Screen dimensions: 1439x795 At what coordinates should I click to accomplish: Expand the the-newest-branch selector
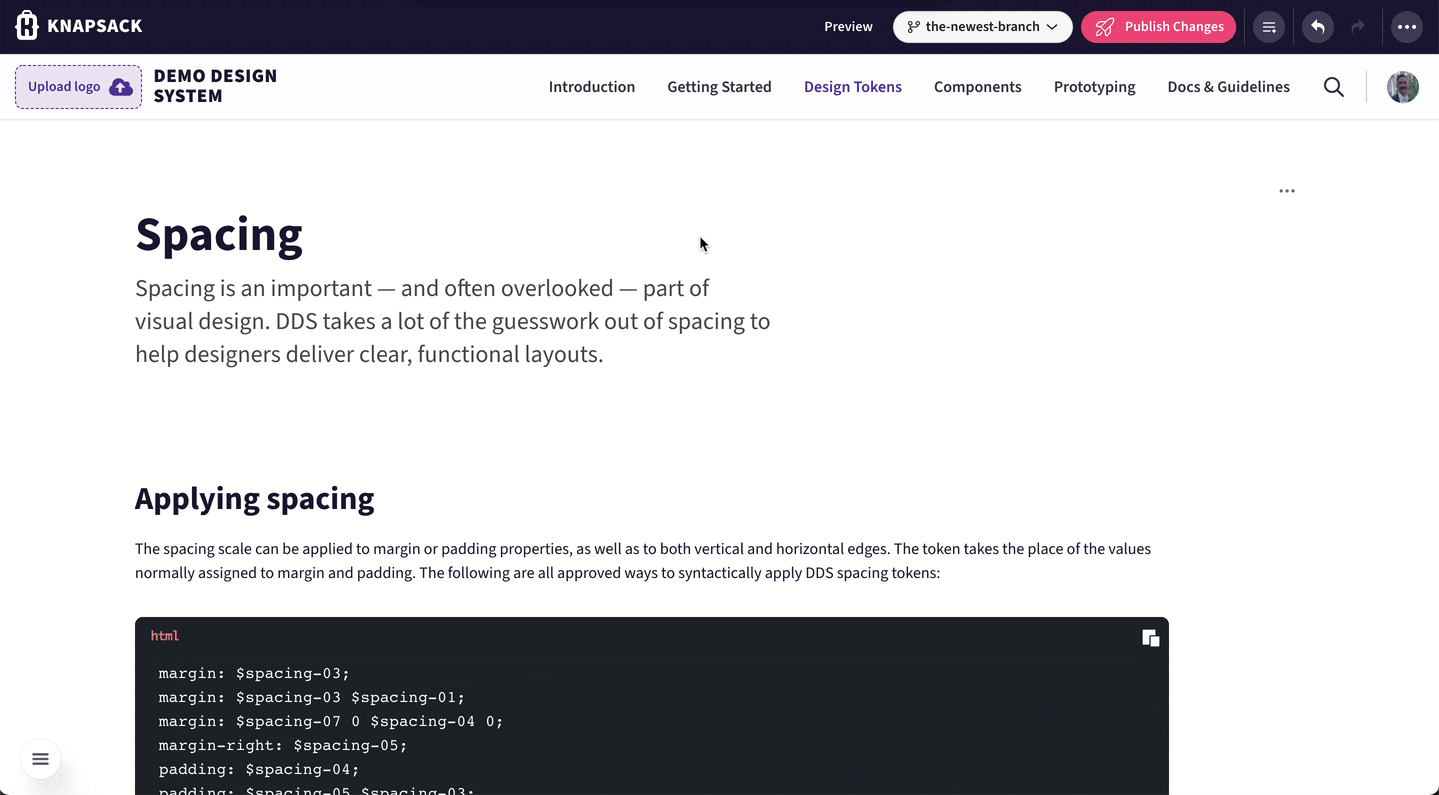[982, 27]
